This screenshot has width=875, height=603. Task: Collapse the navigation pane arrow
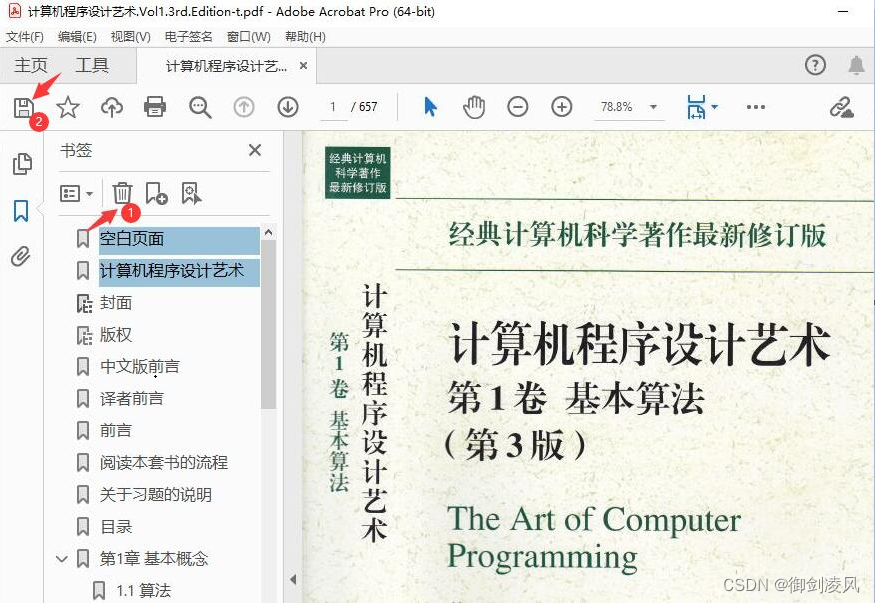293,579
